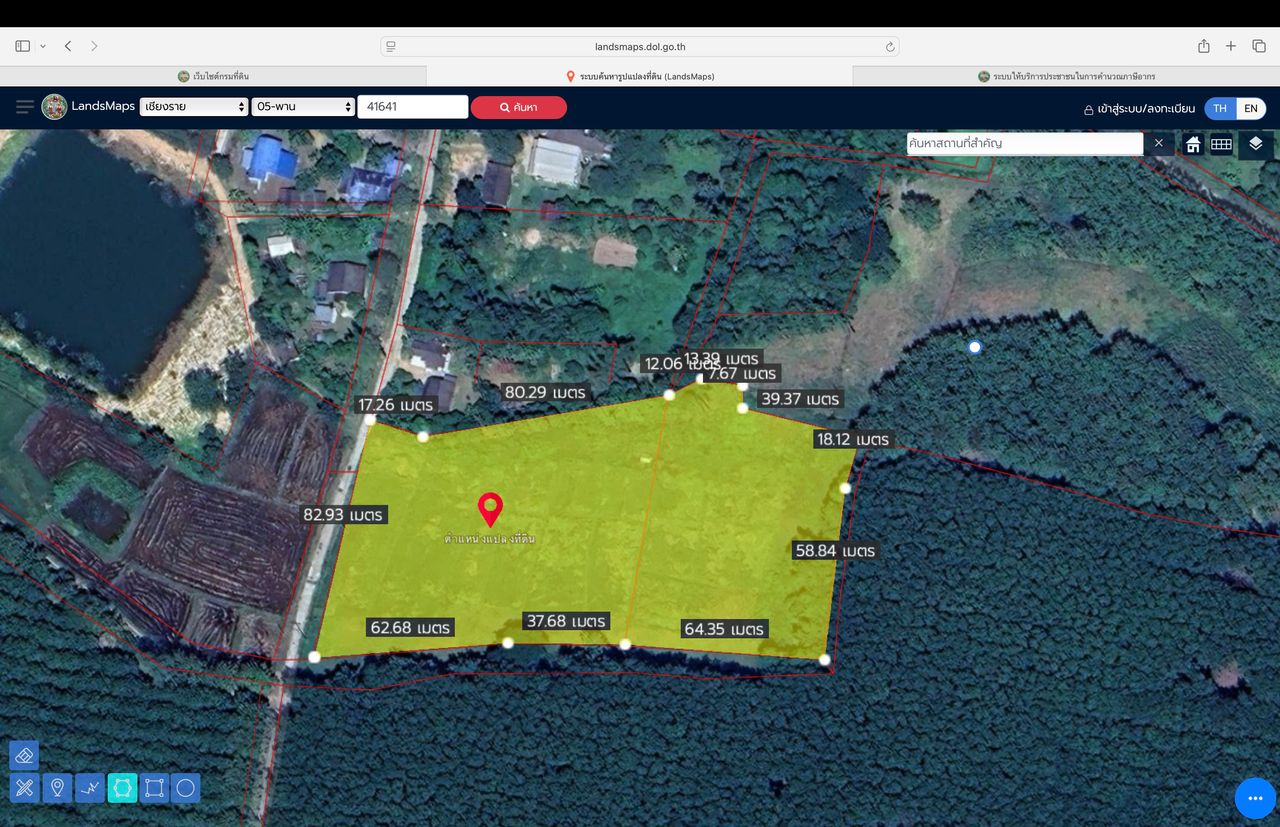Expand the Safari sidebar options chevron
Image resolution: width=1280 pixels, height=827 pixels.
tap(43, 46)
